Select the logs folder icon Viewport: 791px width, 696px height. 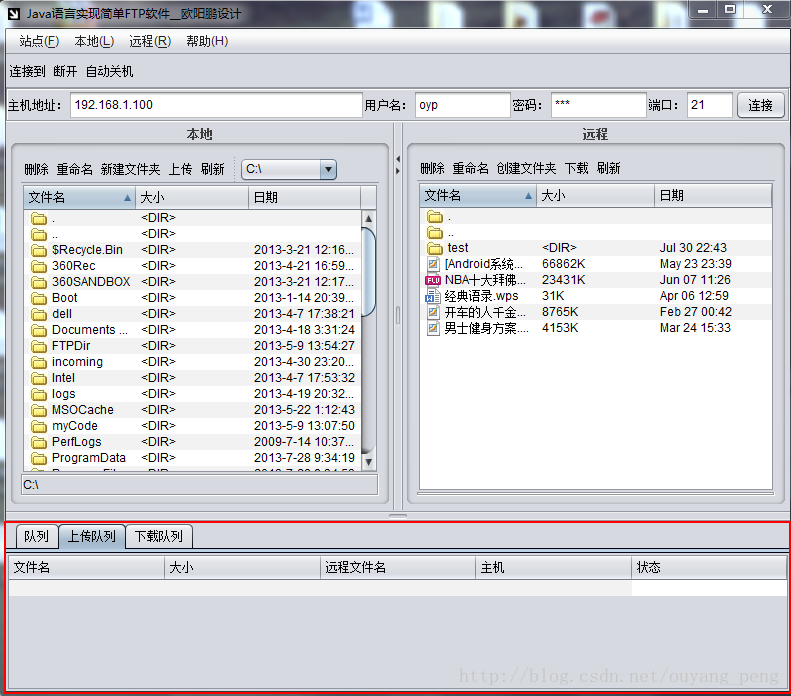click(38, 394)
